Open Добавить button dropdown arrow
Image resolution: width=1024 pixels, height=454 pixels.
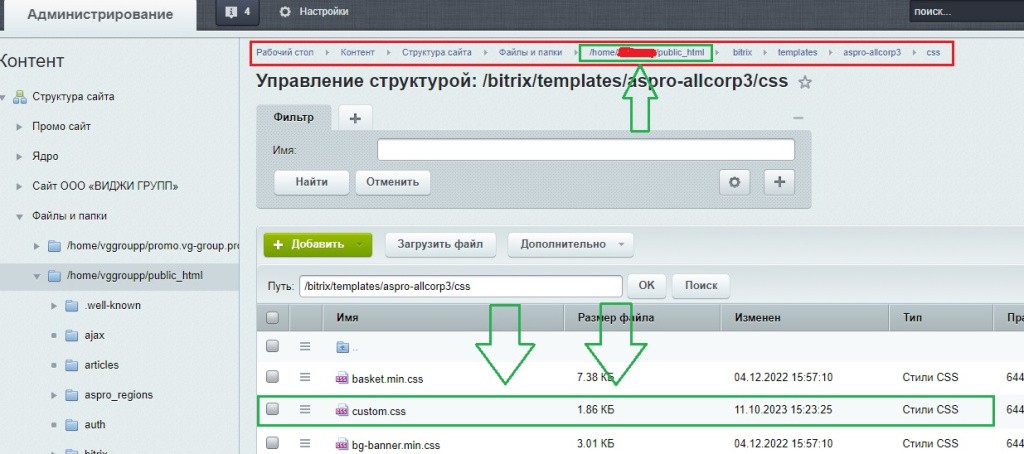point(360,245)
